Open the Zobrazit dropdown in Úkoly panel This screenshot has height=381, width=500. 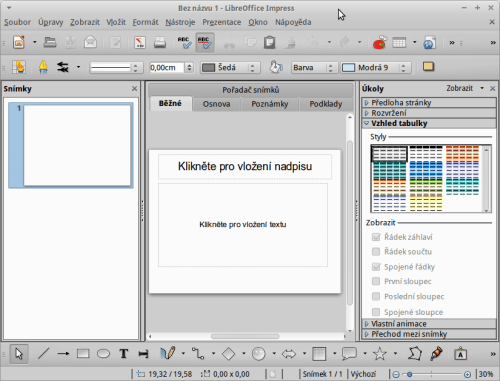click(465, 88)
